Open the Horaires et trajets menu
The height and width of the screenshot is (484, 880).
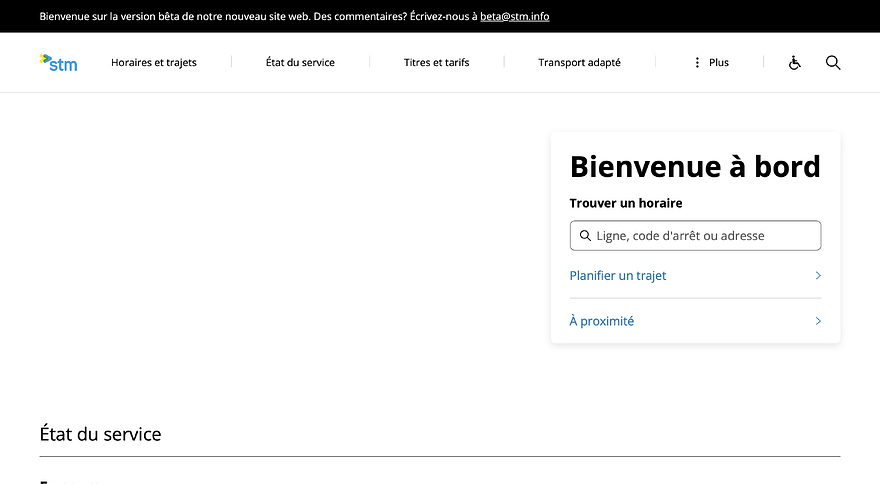click(154, 62)
